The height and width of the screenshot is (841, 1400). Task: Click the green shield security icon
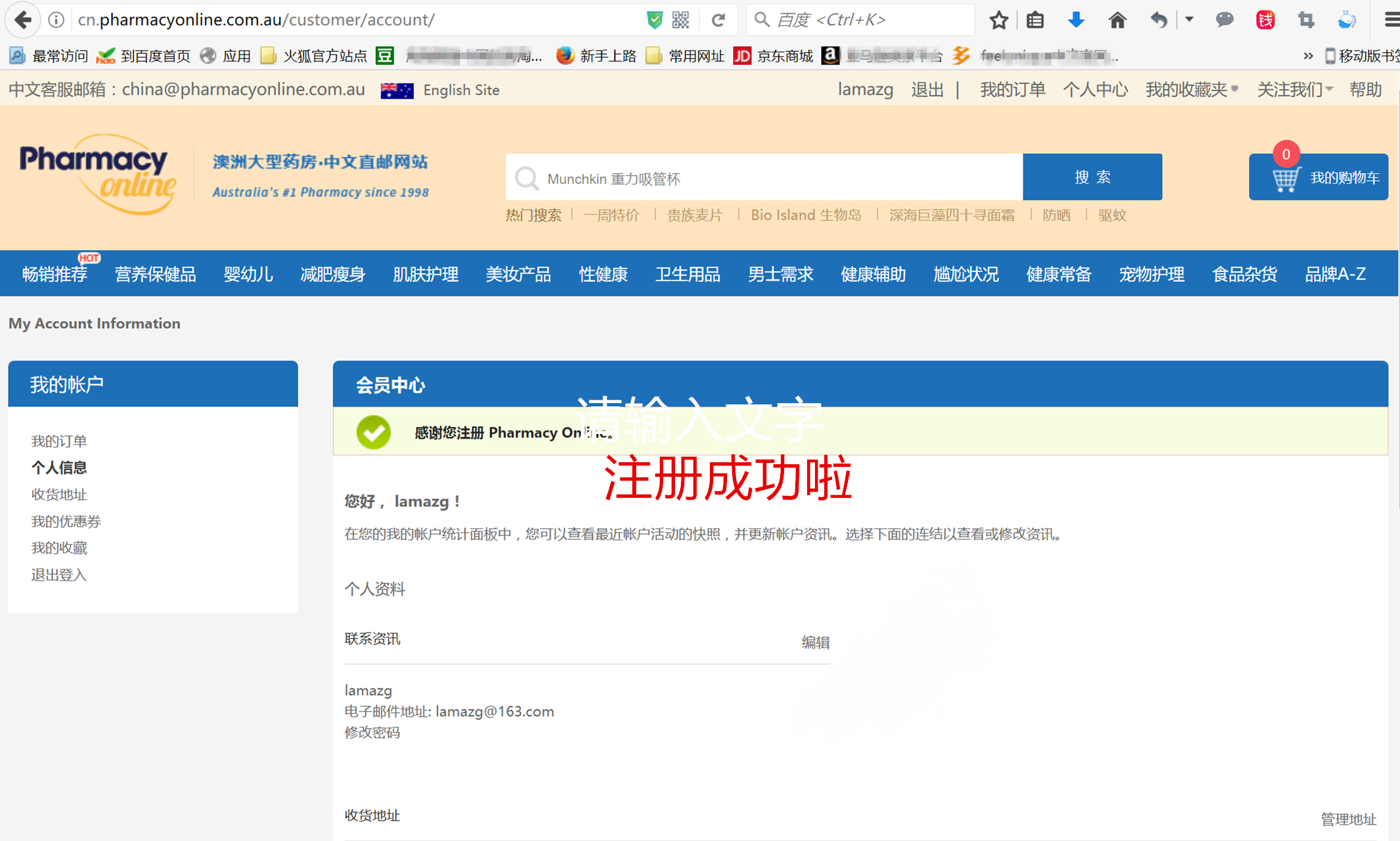tap(654, 20)
